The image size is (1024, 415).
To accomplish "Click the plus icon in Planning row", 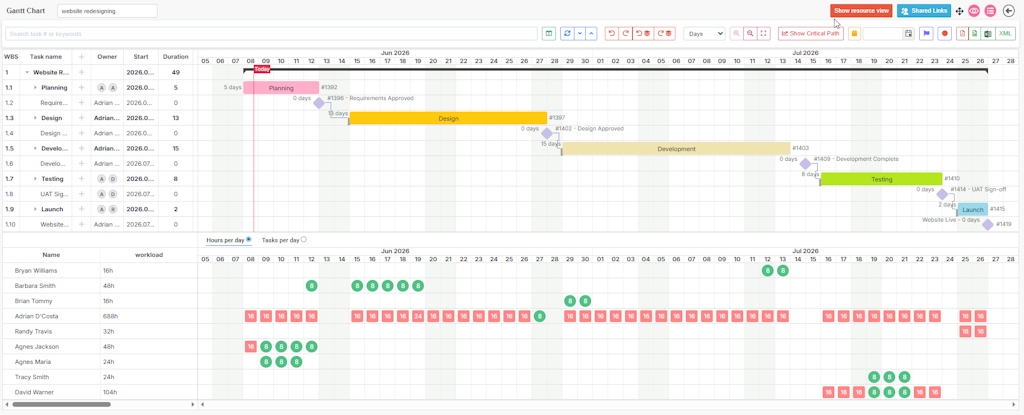I will 82,88.
